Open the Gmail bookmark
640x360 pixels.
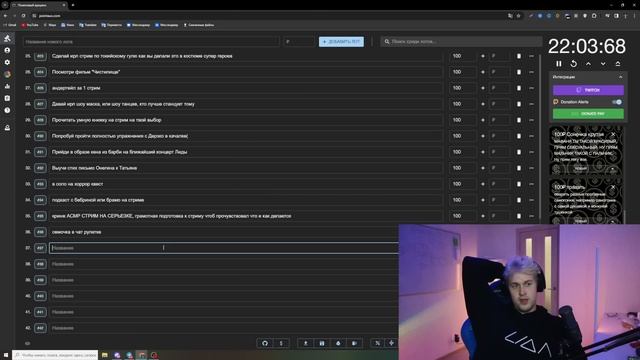tap(10, 25)
